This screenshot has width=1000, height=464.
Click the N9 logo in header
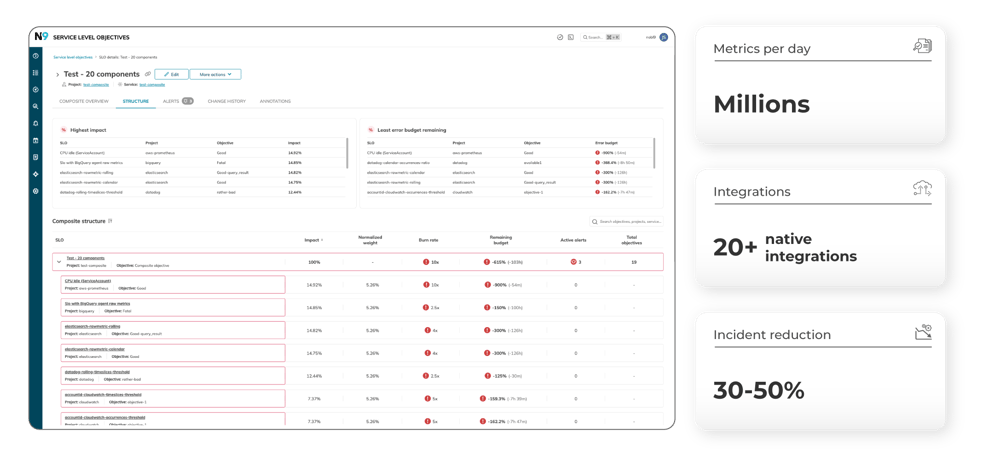coord(40,37)
